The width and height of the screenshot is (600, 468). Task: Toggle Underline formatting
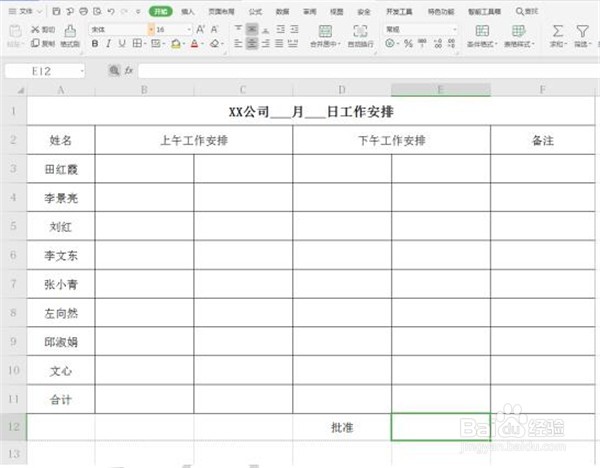(x=122, y=44)
